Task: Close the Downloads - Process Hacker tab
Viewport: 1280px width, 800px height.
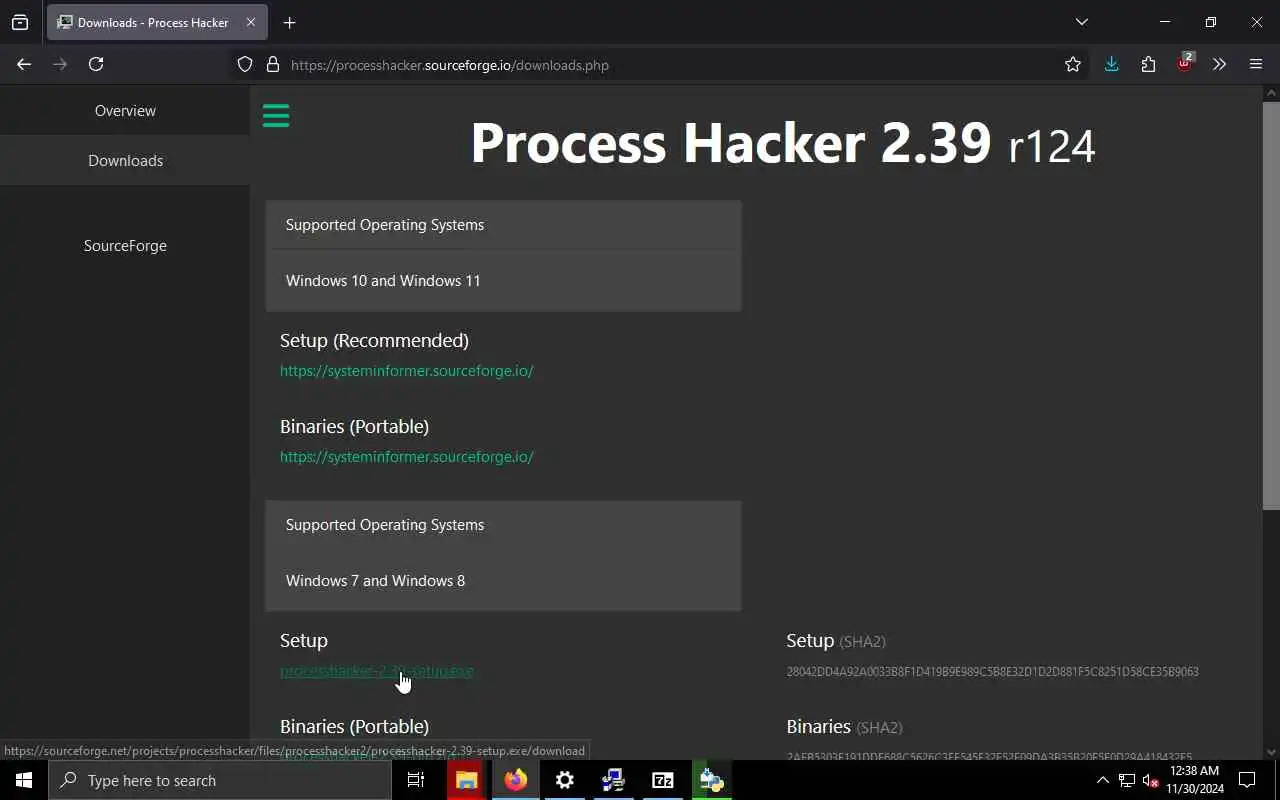Action: pos(251,22)
